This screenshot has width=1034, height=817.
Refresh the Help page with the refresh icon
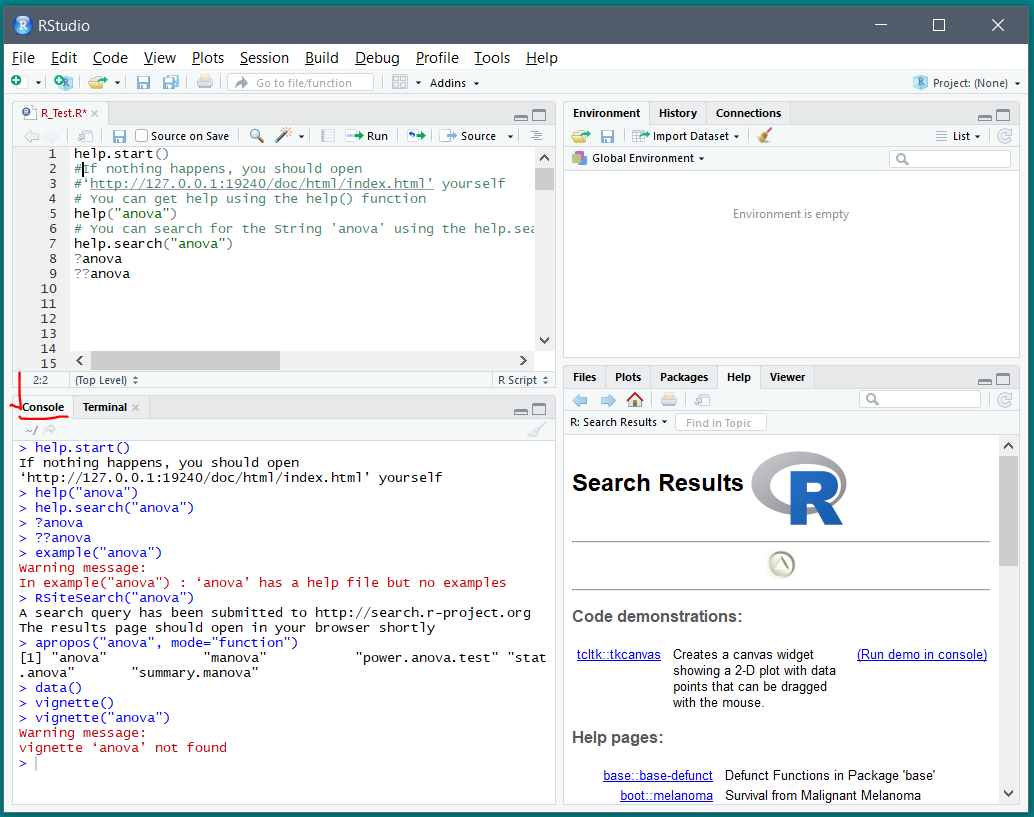pyautogui.click(x=1004, y=400)
